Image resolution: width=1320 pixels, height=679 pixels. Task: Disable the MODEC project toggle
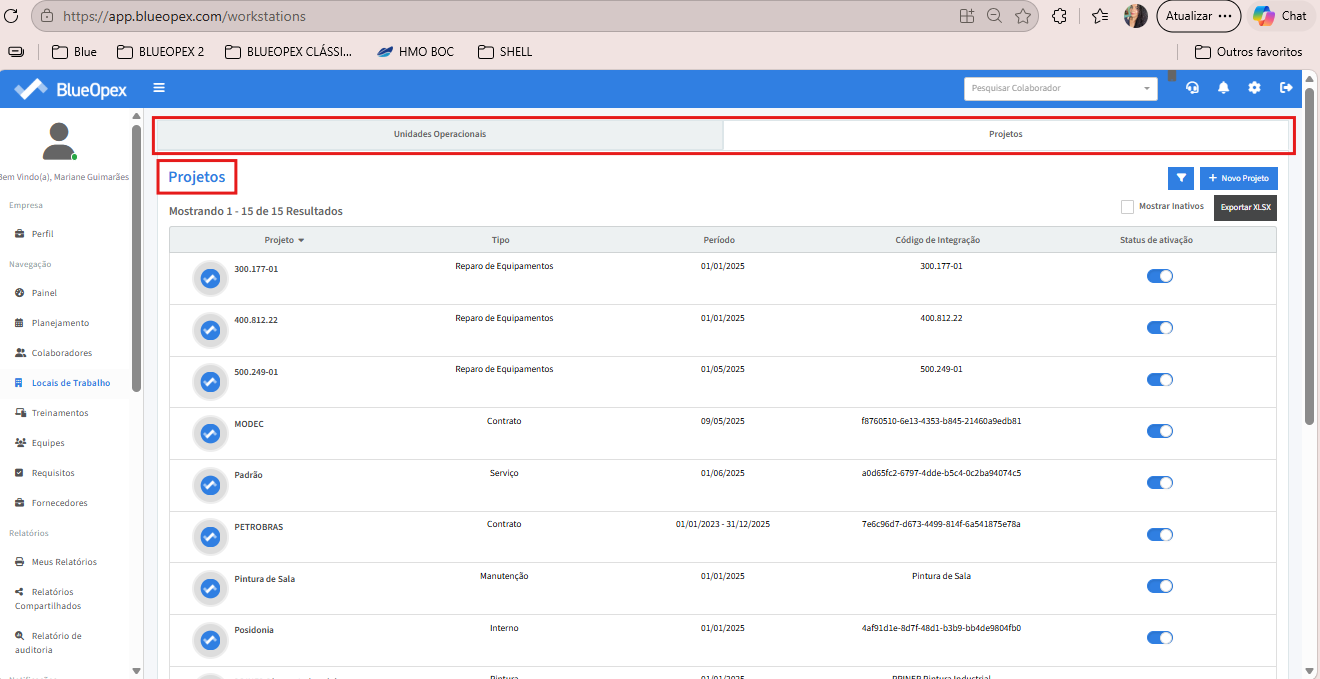click(x=1160, y=431)
